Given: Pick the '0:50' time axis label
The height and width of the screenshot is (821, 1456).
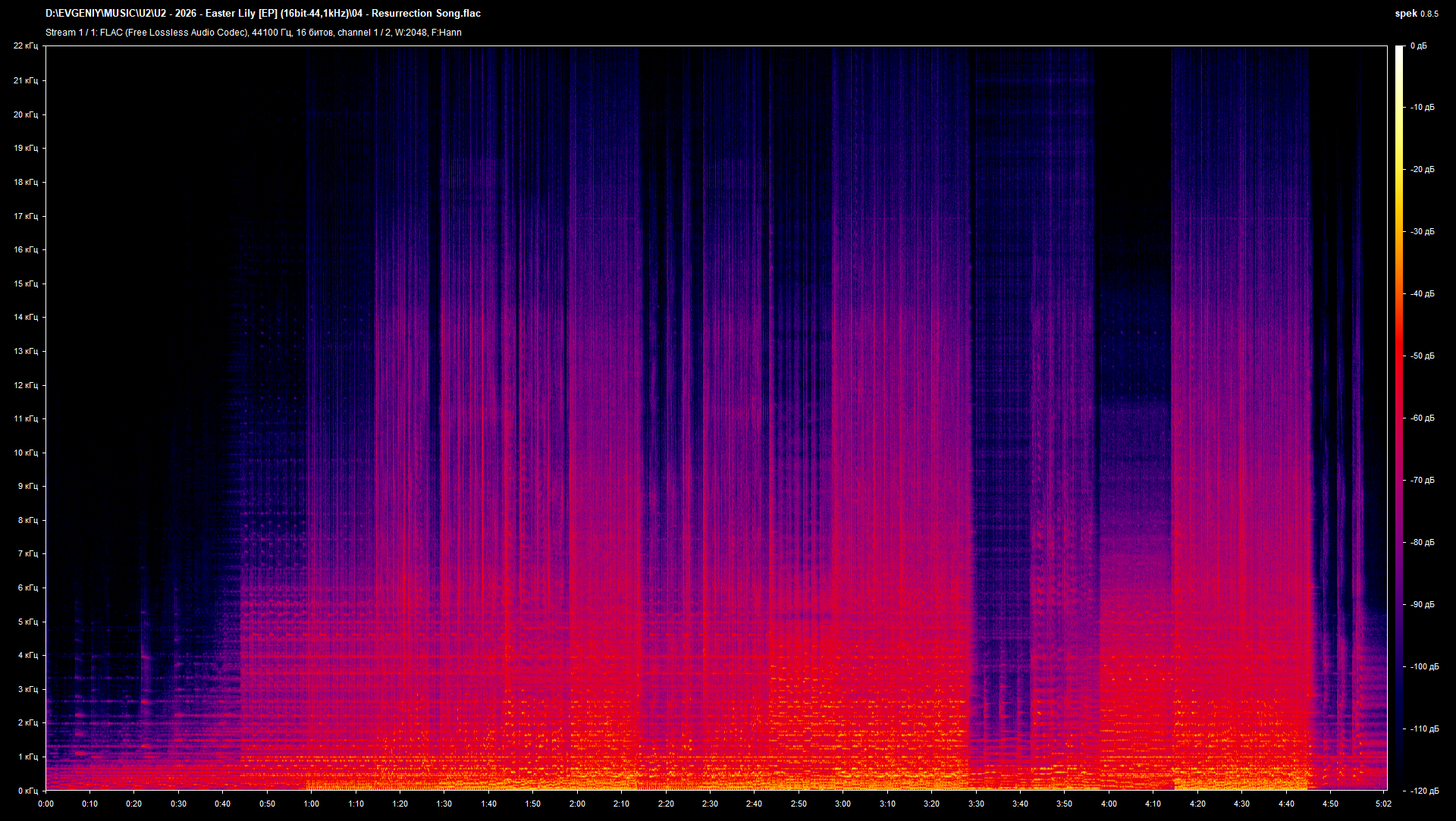Looking at the screenshot, I should [x=267, y=804].
